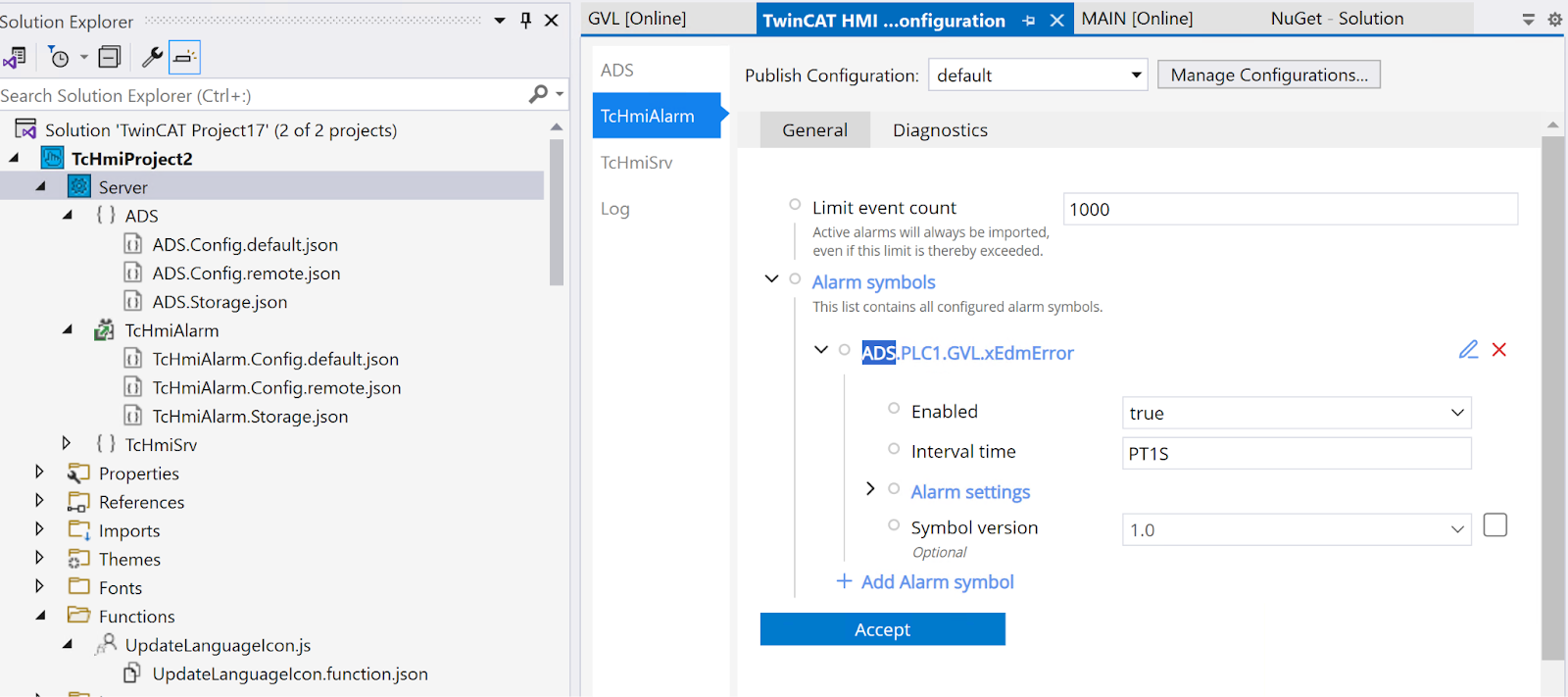Click the Fonts folder icon
Image resolution: width=1568 pixels, height=697 pixels.
pos(78,587)
